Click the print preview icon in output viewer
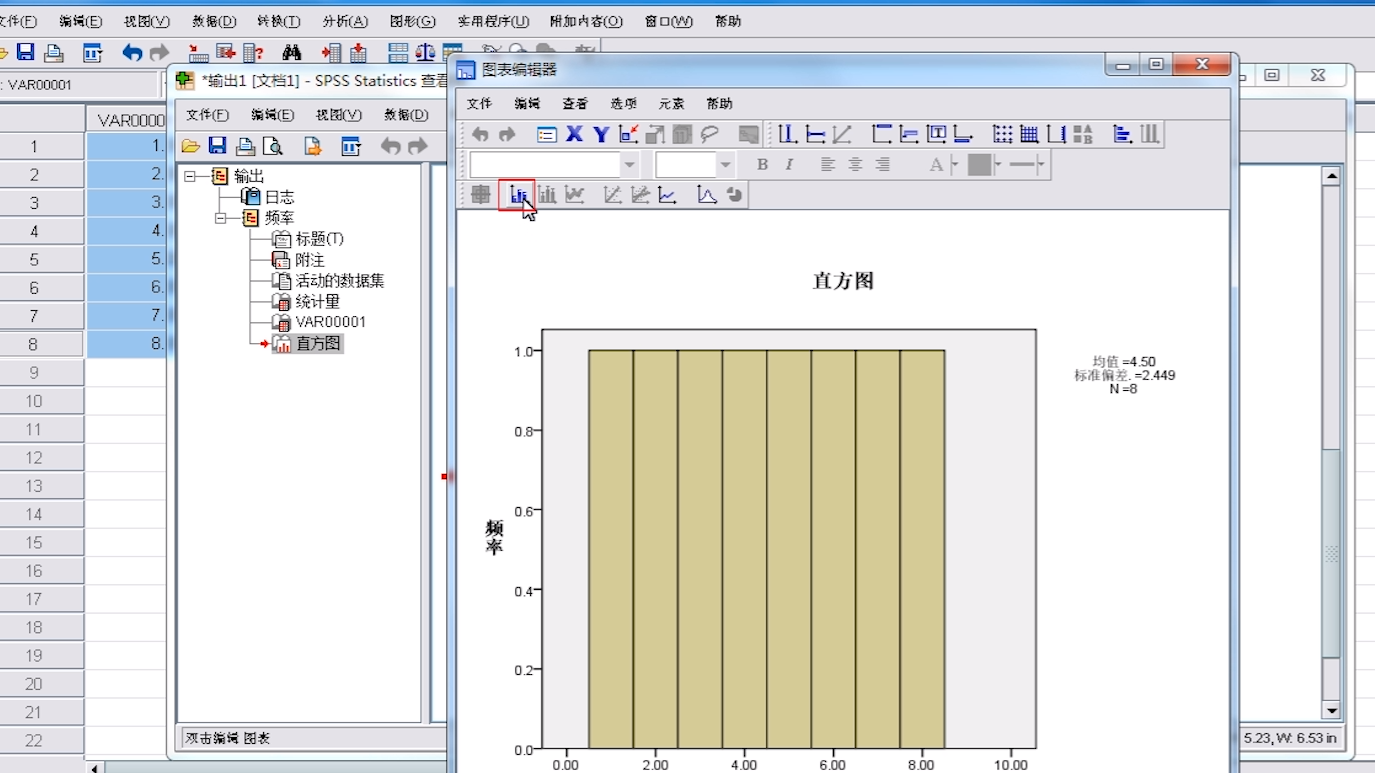Image resolution: width=1375 pixels, height=773 pixels. [272, 146]
